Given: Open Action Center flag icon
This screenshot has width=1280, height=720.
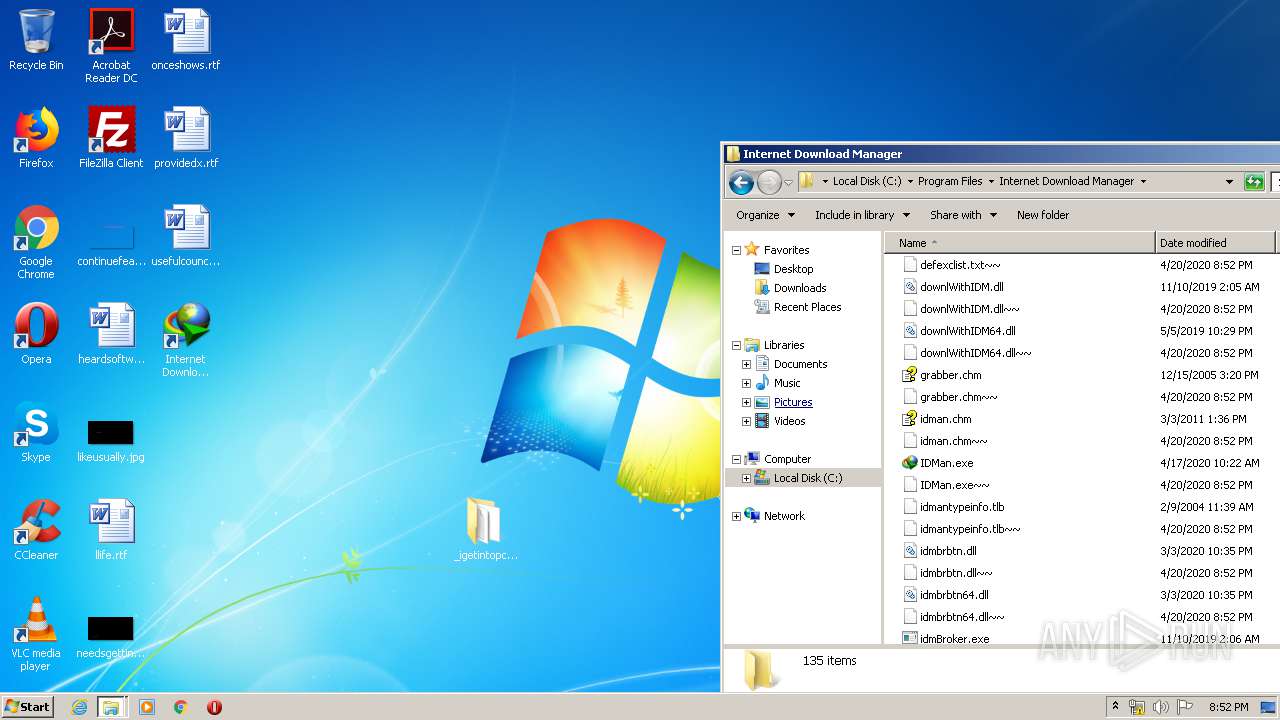Looking at the screenshot, I should (1185, 707).
